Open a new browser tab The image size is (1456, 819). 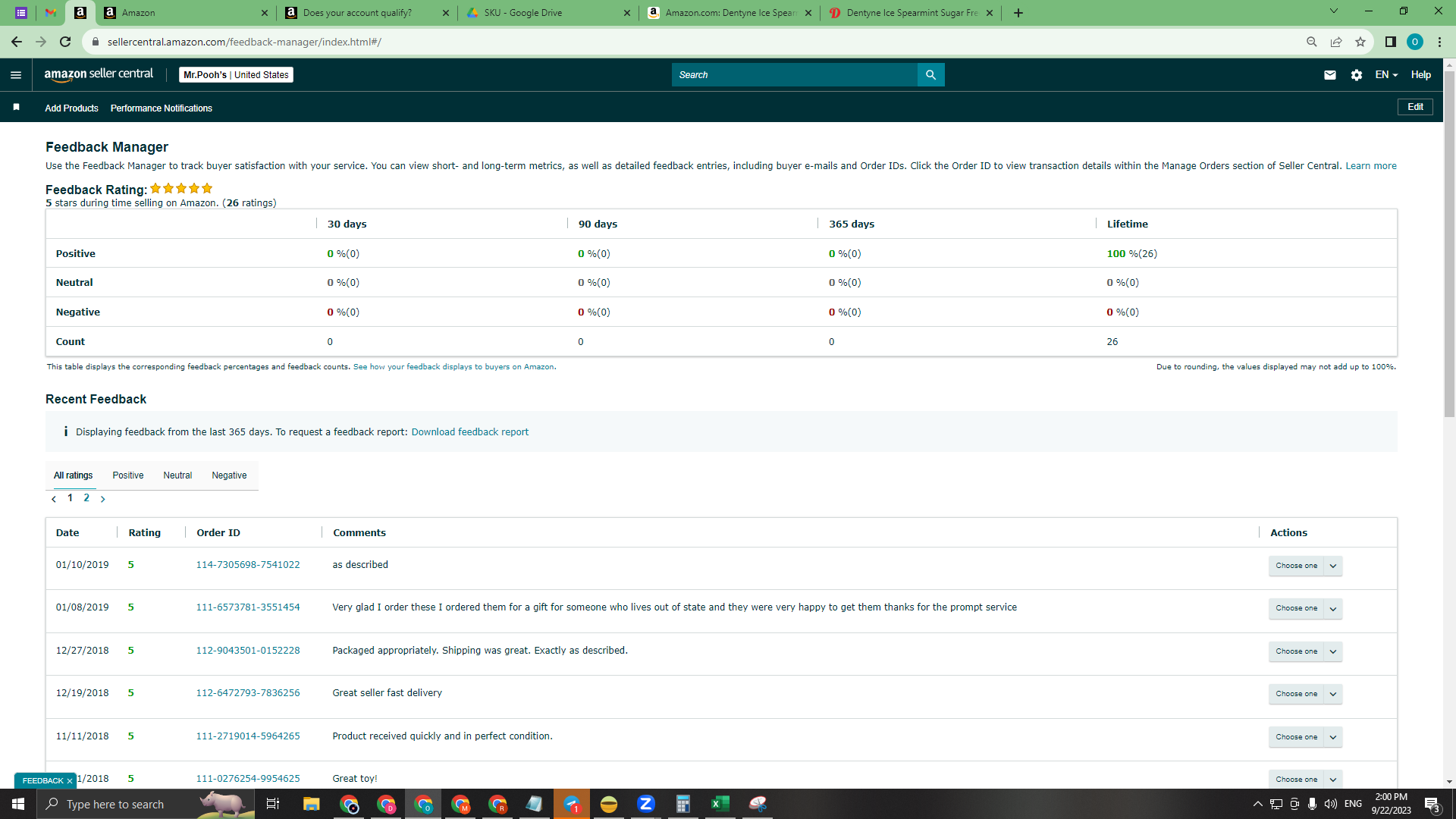click(x=1018, y=13)
